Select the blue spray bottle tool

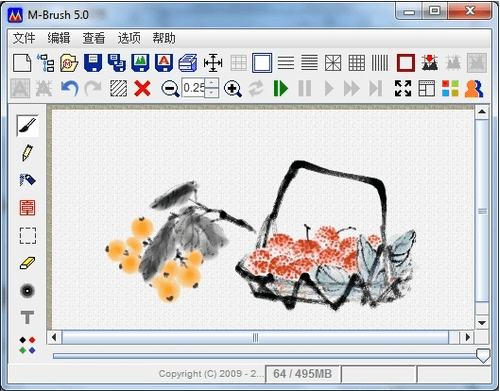[x=27, y=180]
